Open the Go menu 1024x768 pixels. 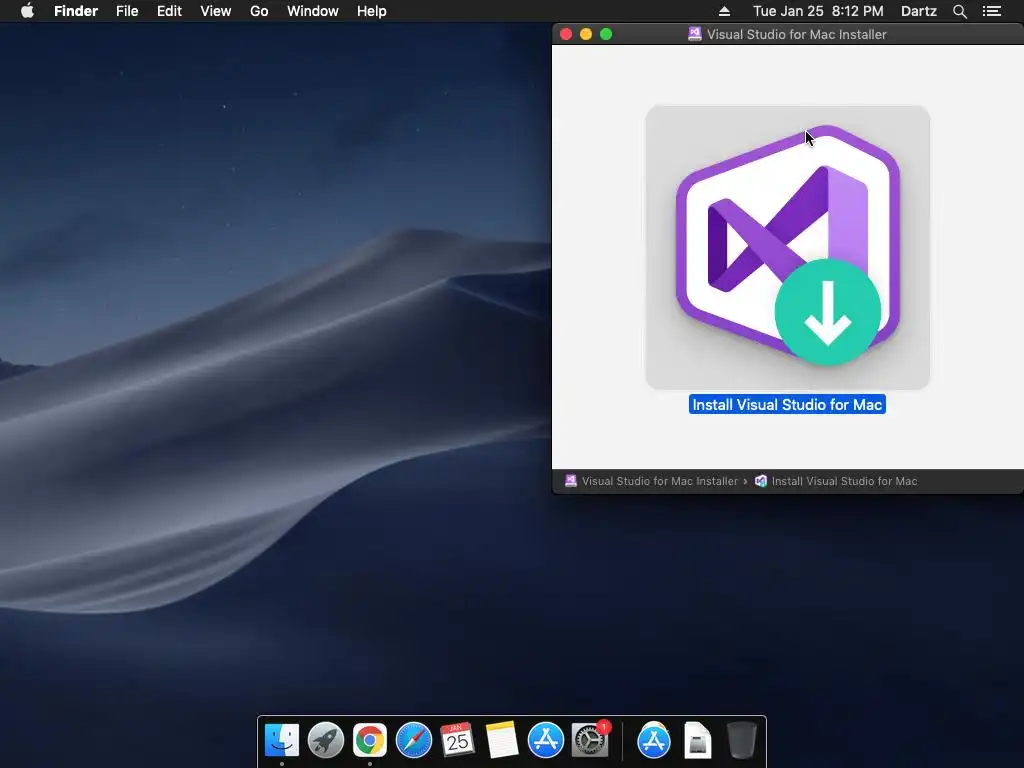click(x=259, y=11)
